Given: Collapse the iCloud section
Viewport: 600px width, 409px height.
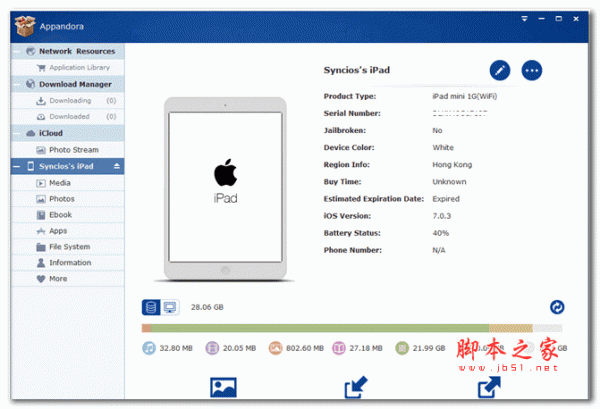Looking at the screenshot, I should point(16,133).
